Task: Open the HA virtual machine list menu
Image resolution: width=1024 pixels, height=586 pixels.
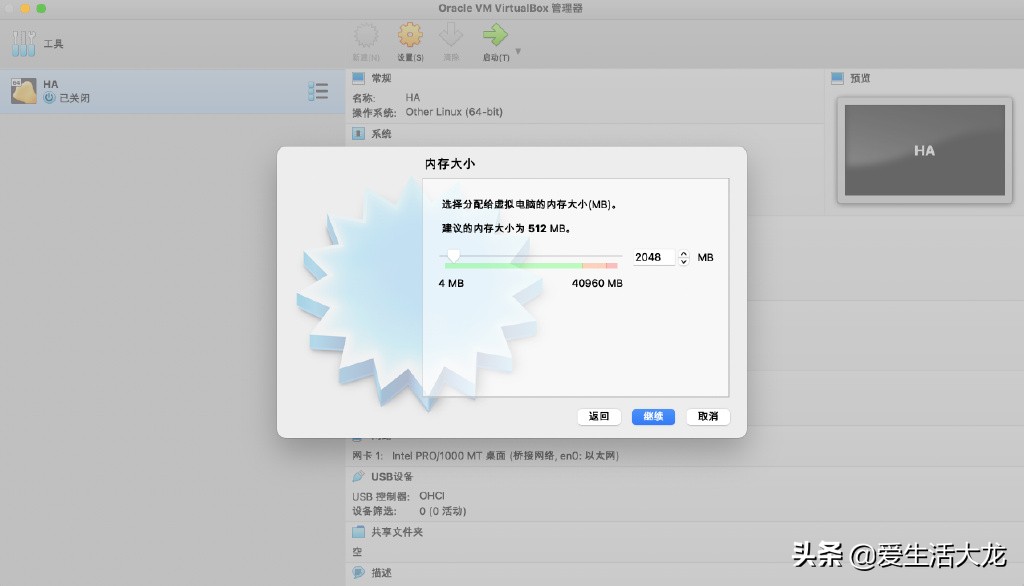Action: pyautogui.click(x=318, y=90)
